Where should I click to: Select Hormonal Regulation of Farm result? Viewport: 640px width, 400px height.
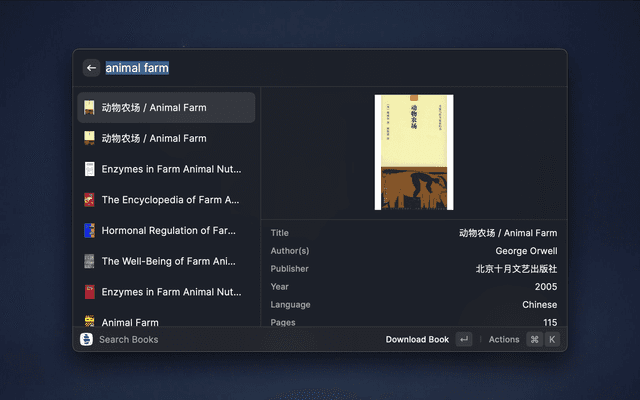coord(168,231)
